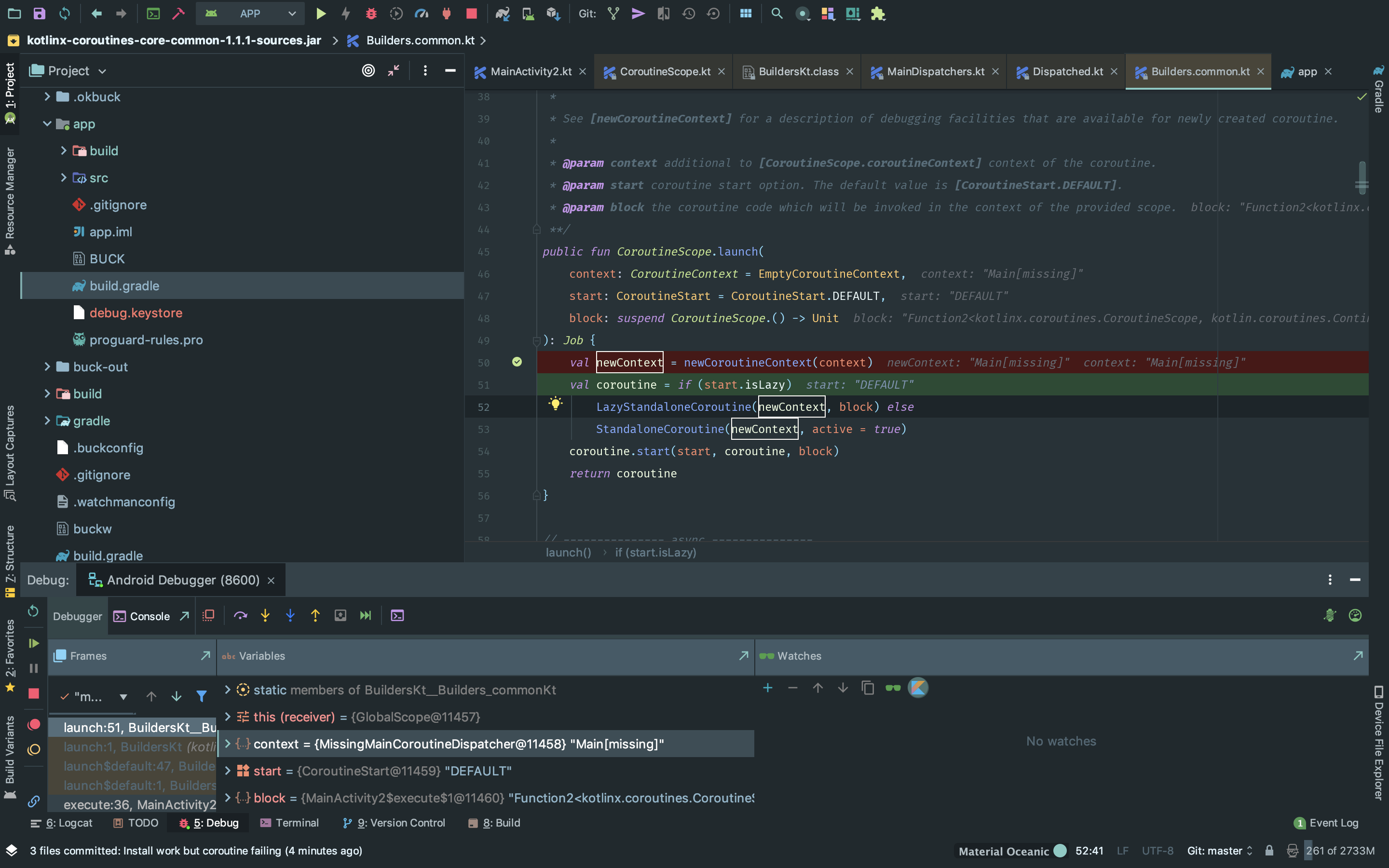Expand the buck-out folder in project tree
This screenshot has height=868, width=1389.
(47, 366)
